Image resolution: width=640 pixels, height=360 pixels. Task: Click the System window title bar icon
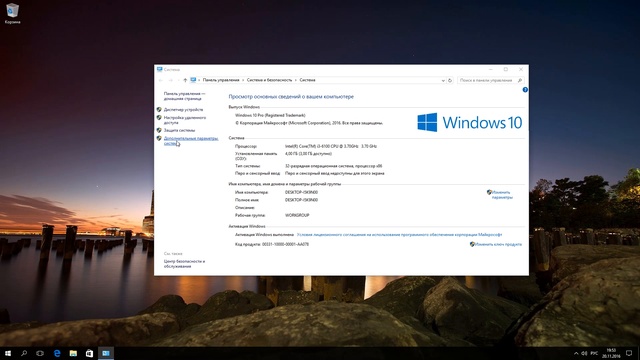click(160, 69)
